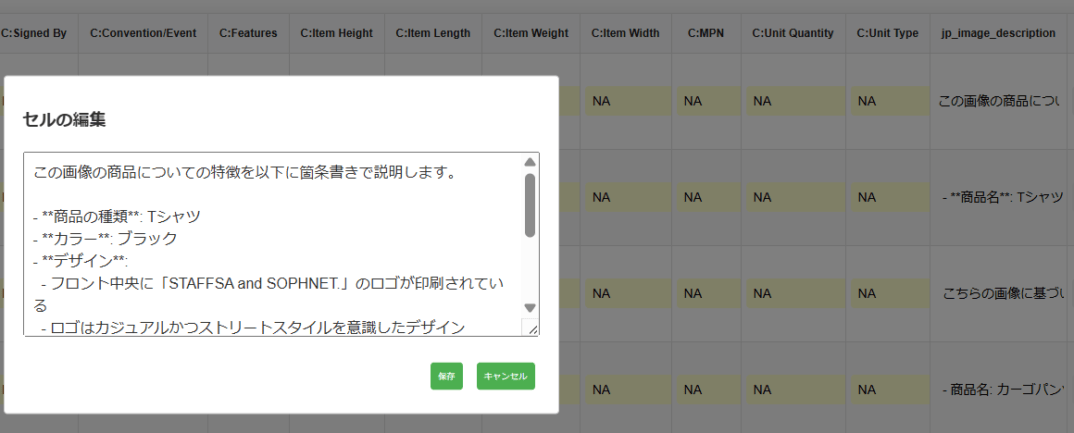
Task: Click the text area's corner resize handle
Action: (532, 328)
